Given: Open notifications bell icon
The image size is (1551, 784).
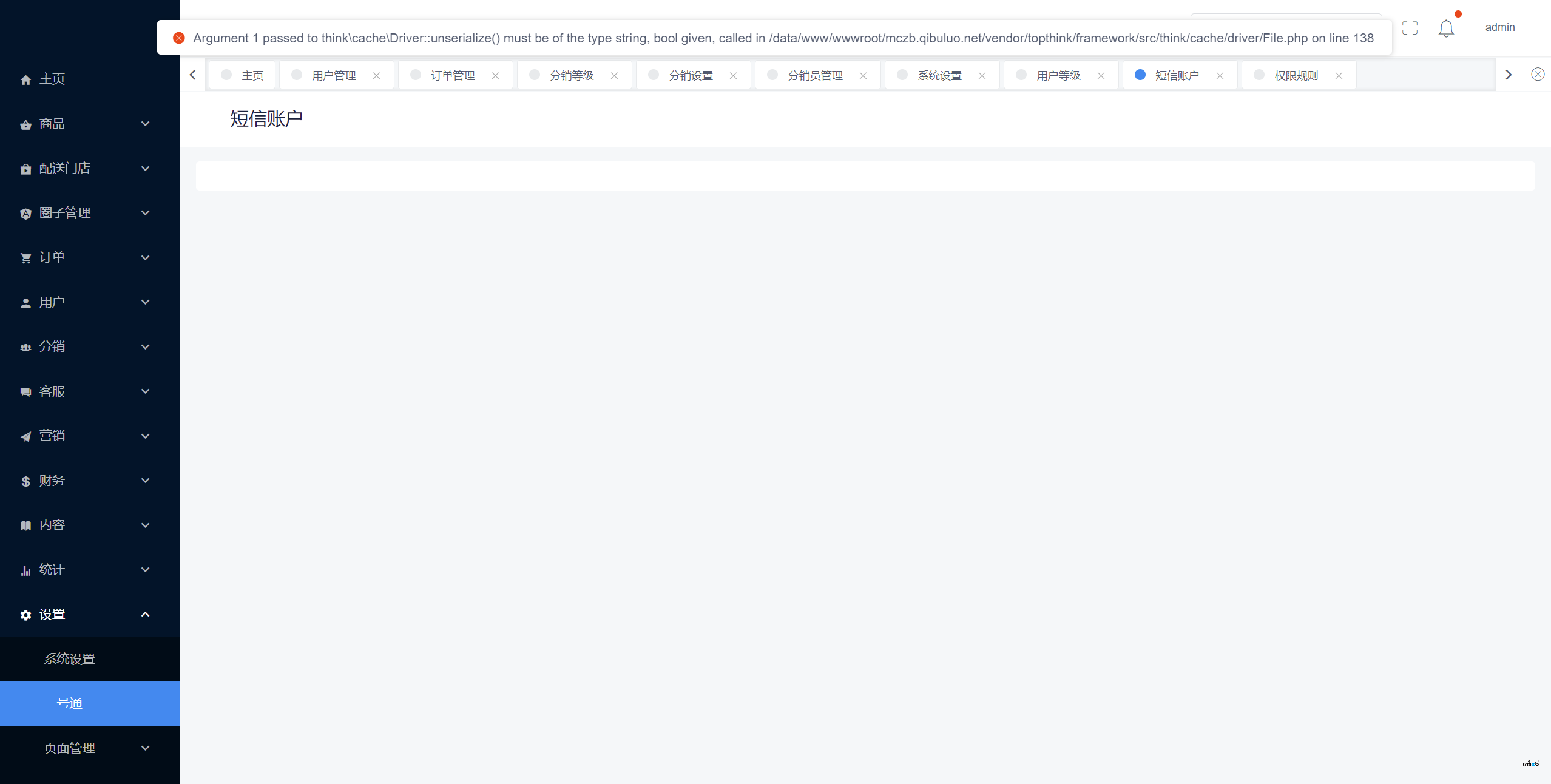Looking at the screenshot, I should click(1446, 28).
